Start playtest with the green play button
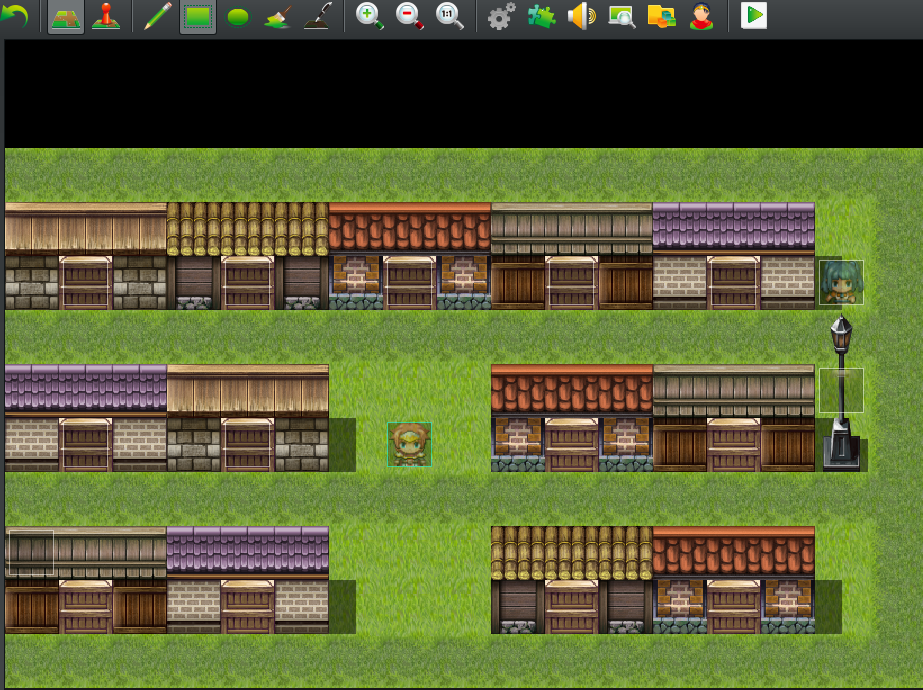 (x=753, y=16)
